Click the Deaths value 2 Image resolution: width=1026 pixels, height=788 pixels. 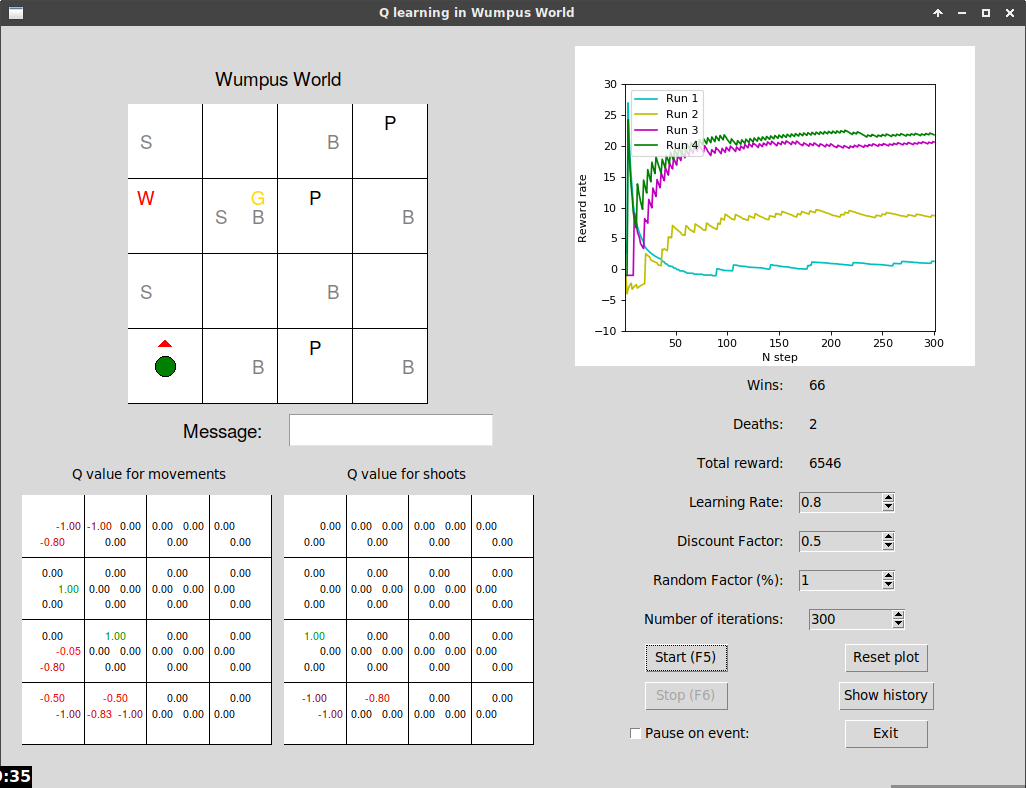(x=813, y=424)
